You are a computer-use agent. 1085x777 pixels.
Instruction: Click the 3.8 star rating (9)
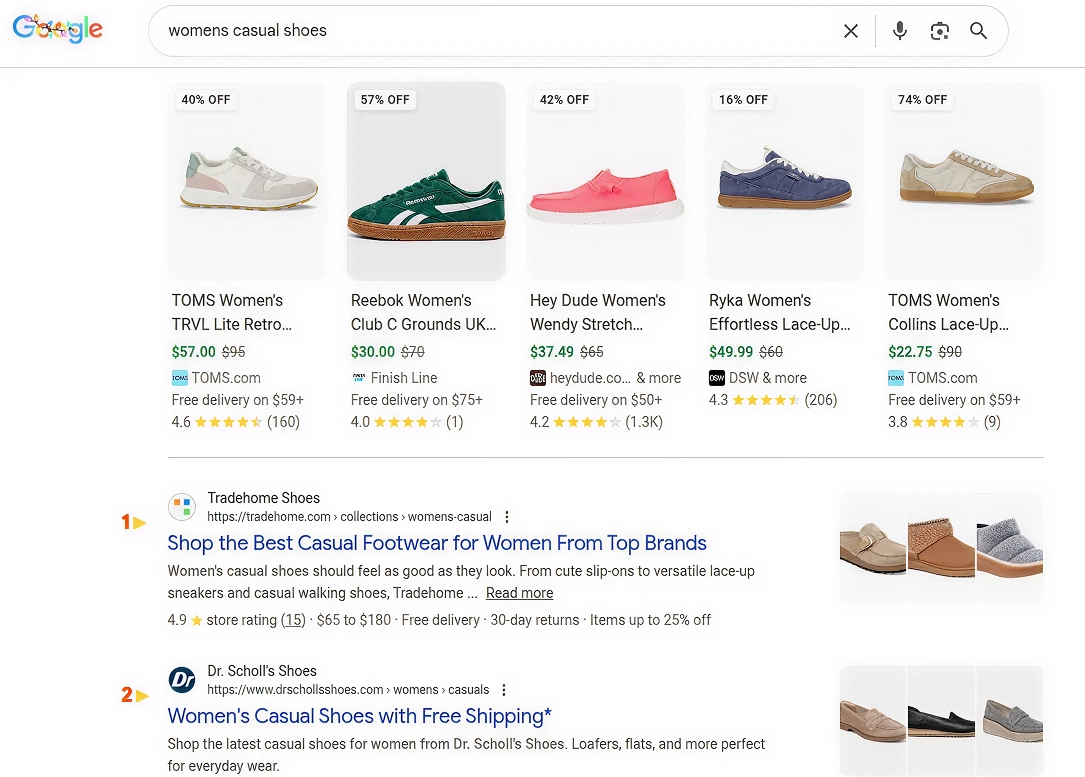945,421
